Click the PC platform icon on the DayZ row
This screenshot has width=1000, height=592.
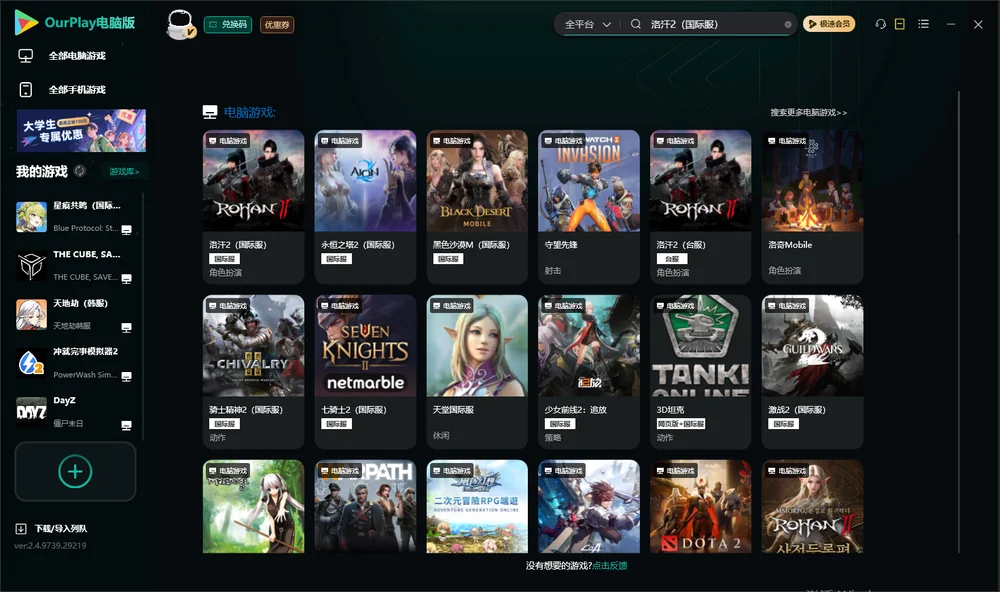(126, 425)
